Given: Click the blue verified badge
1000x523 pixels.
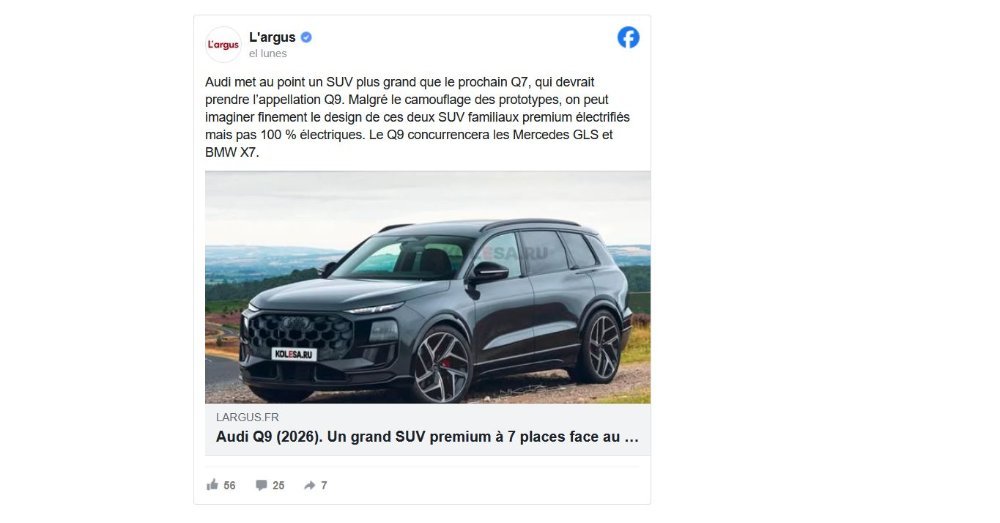Looking at the screenshot, I should pyautogui.click(x=306, y=38).
